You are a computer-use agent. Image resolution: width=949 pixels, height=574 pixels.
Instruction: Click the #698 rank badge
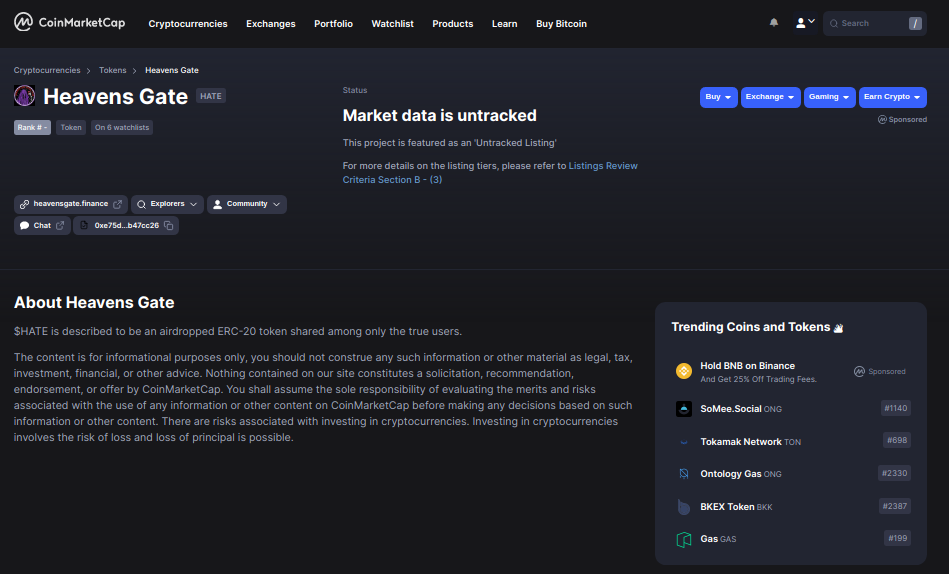point(897,440)
